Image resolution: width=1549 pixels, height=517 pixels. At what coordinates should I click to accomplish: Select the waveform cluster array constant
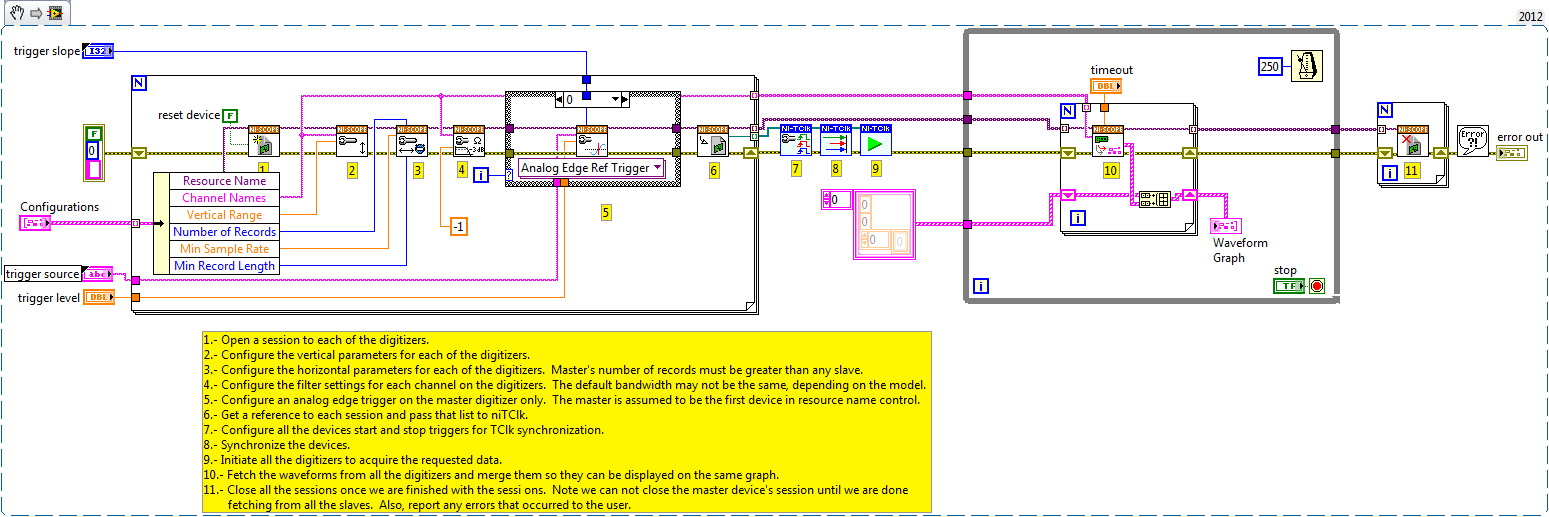(x=884, y=226)
